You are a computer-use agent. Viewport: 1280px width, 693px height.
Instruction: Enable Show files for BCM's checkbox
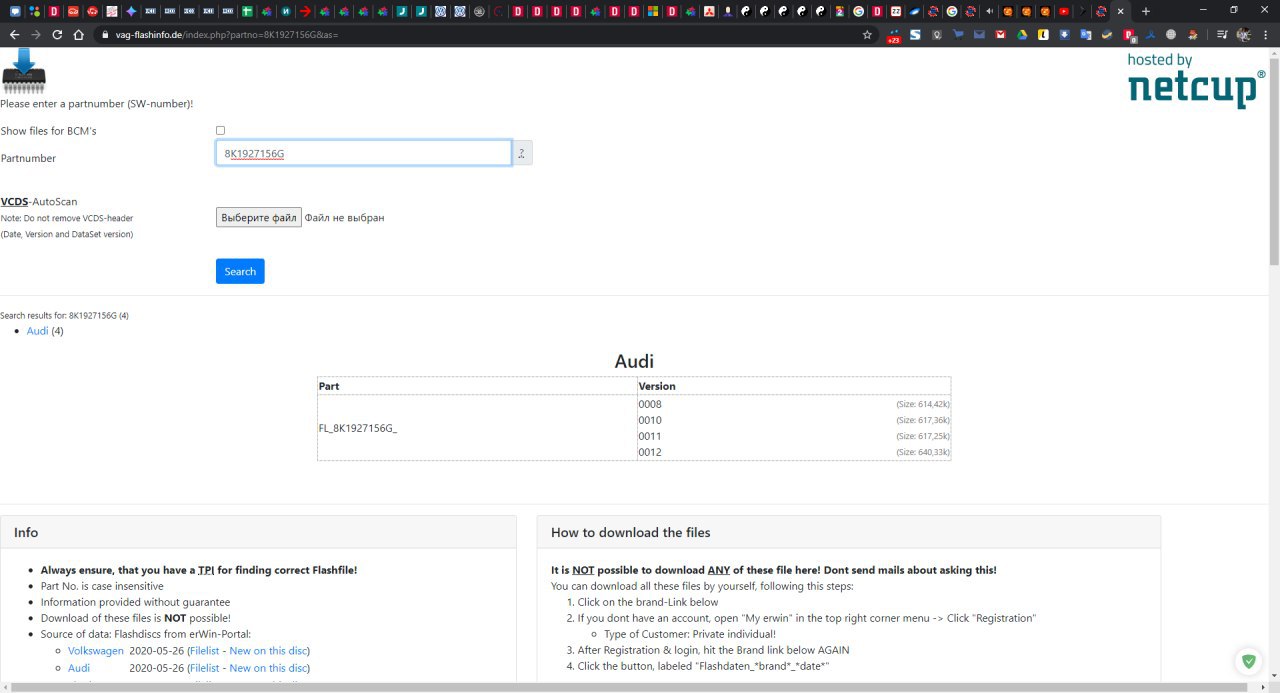point(221,130)
